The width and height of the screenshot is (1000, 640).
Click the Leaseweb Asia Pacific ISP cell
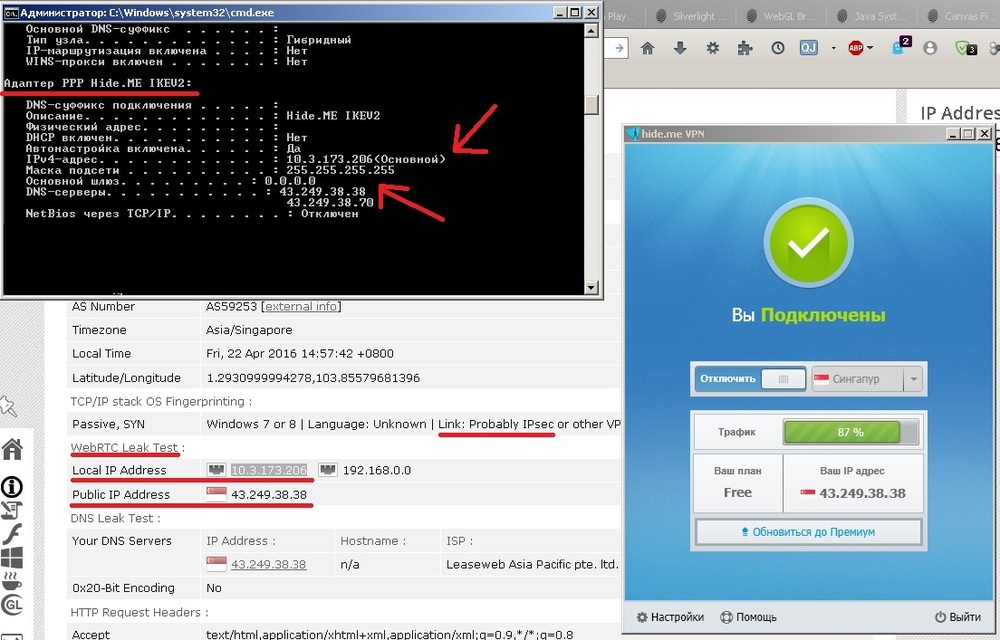[532, 564]
